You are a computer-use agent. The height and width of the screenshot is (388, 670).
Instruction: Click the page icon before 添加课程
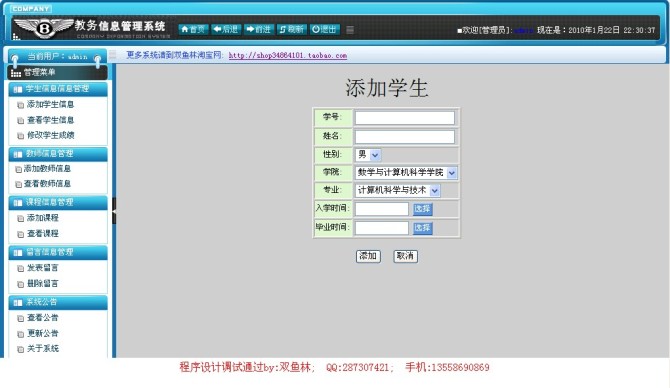point(20,219)
